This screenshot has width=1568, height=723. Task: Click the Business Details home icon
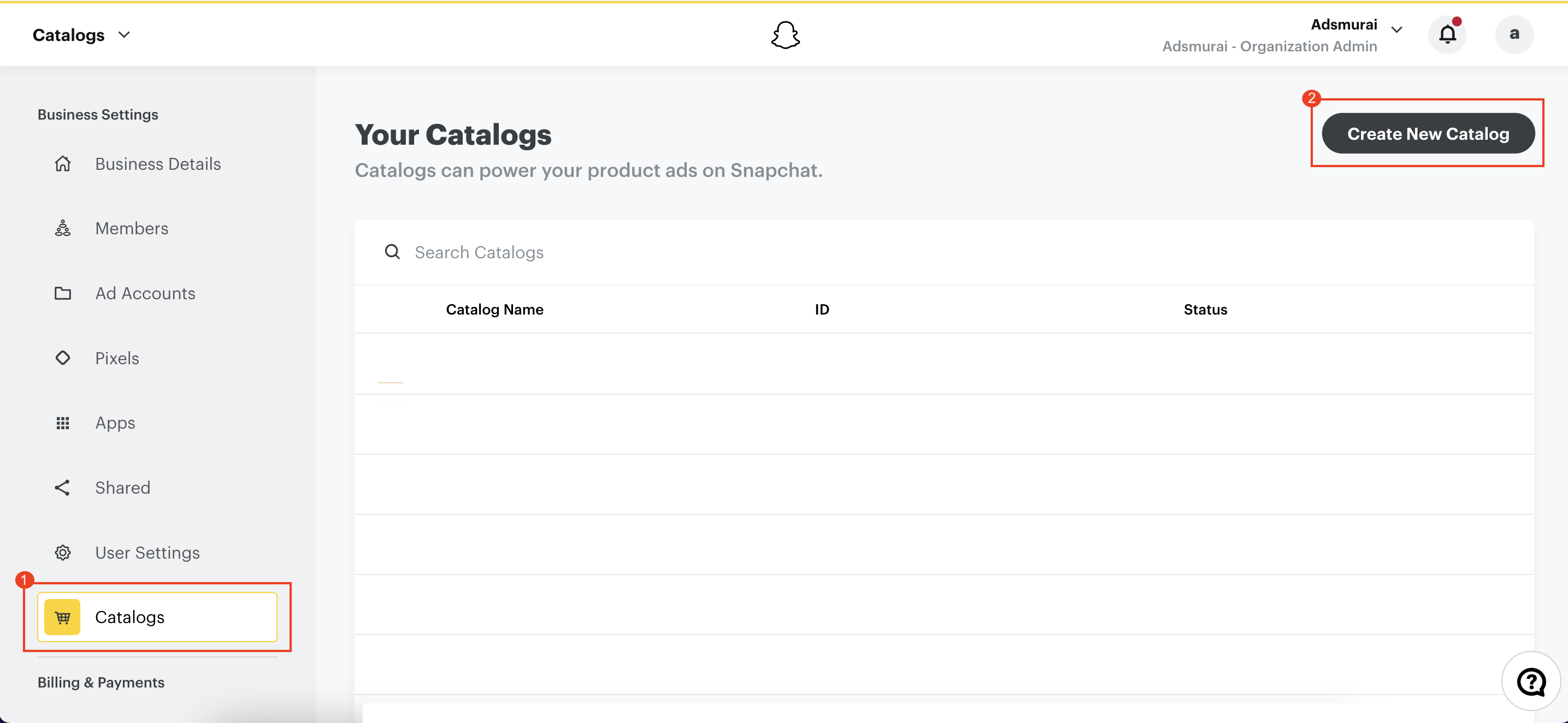(x=63, y=164)
